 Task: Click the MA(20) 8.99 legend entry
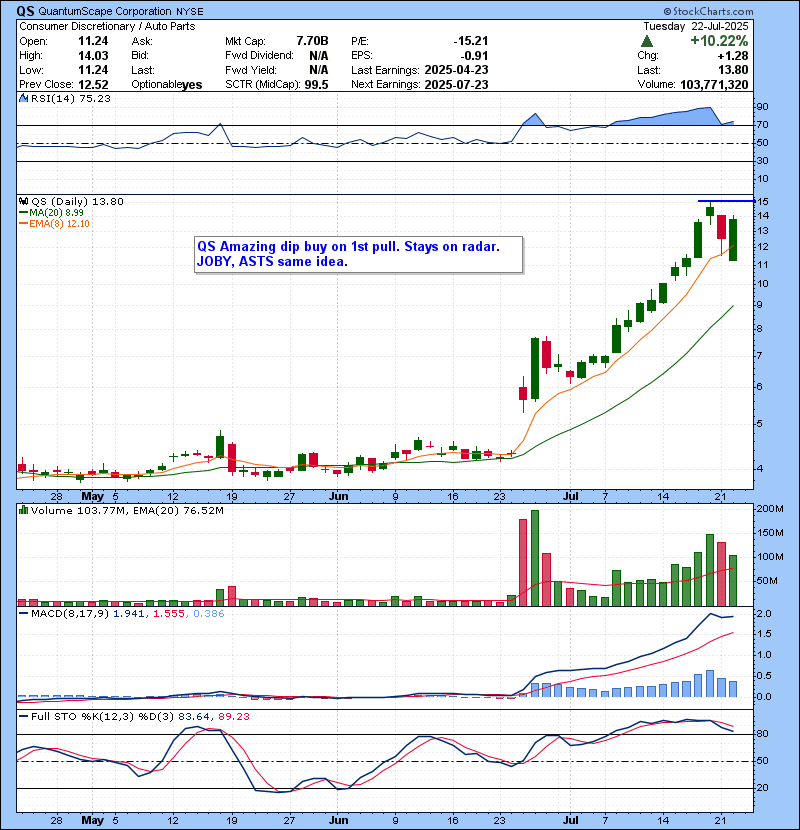click(51, 212)
